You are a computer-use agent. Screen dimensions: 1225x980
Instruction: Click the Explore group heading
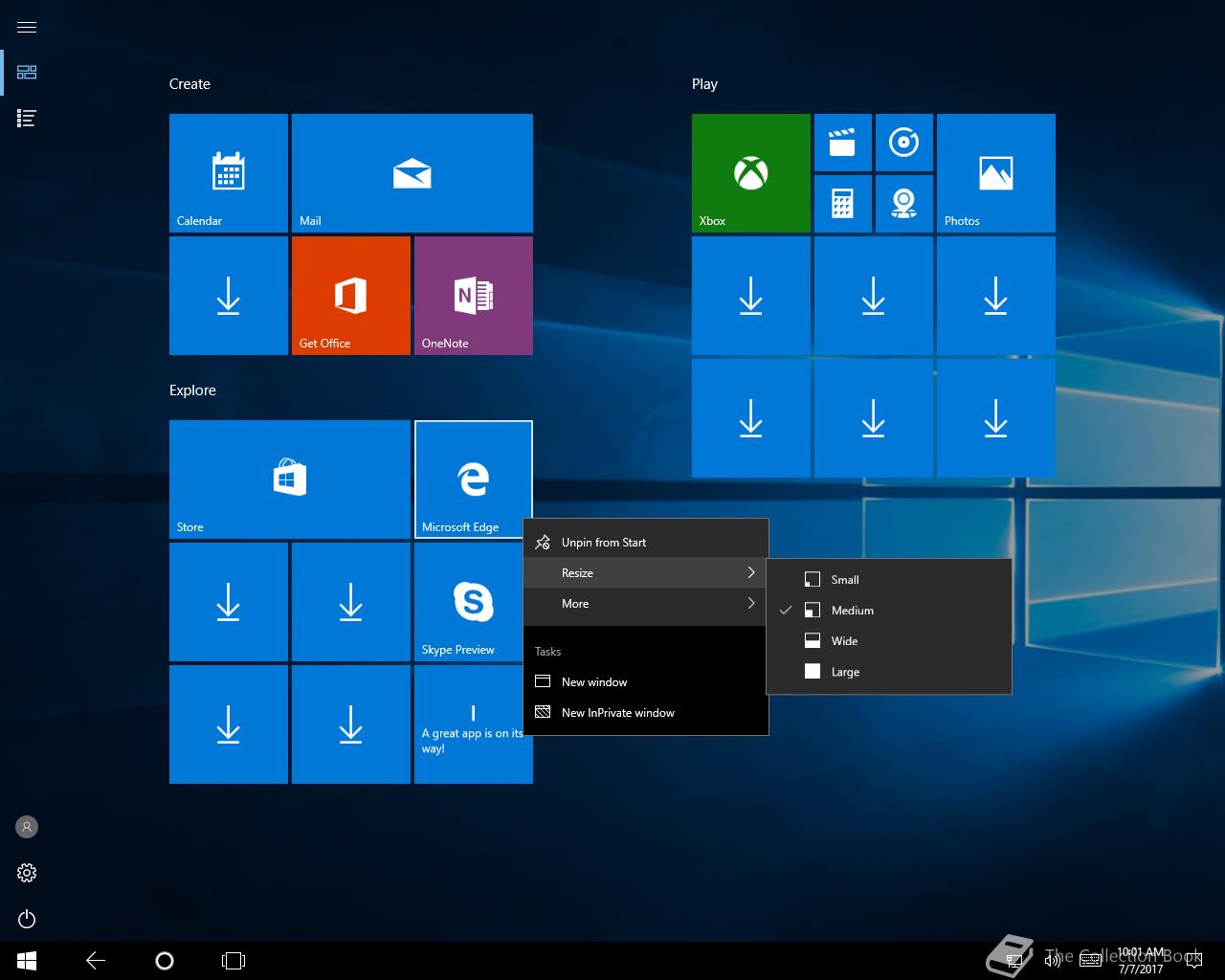(x=192, y=390)
